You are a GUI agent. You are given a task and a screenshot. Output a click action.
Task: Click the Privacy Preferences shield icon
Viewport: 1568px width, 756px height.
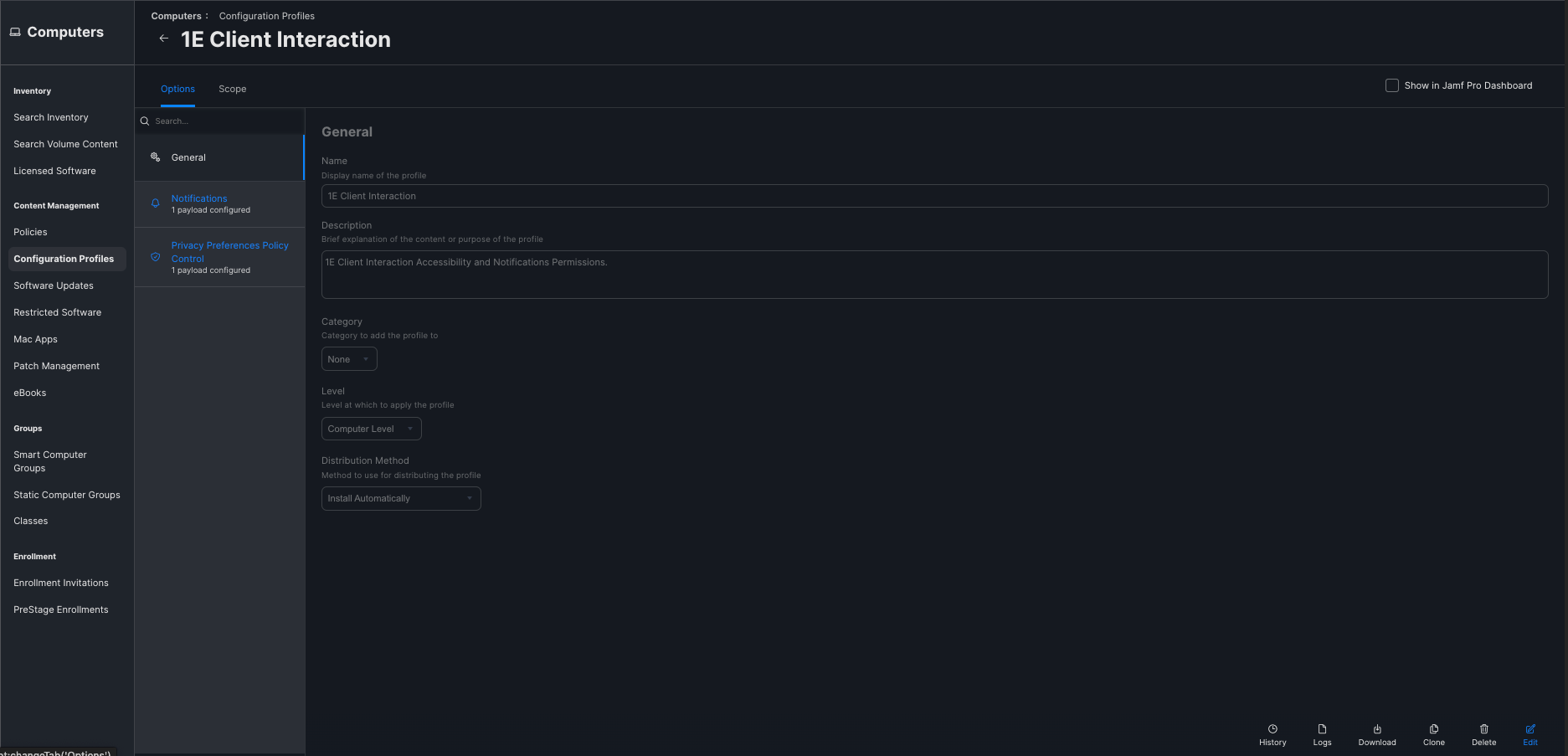click(155, 257)
